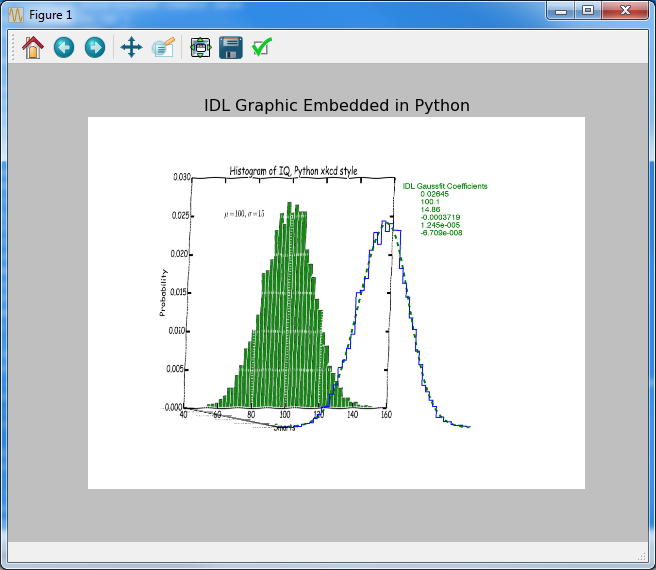656x570 pixels.
Task: Maximize the Figure 1 window
Action: click(x=588, y=11)
